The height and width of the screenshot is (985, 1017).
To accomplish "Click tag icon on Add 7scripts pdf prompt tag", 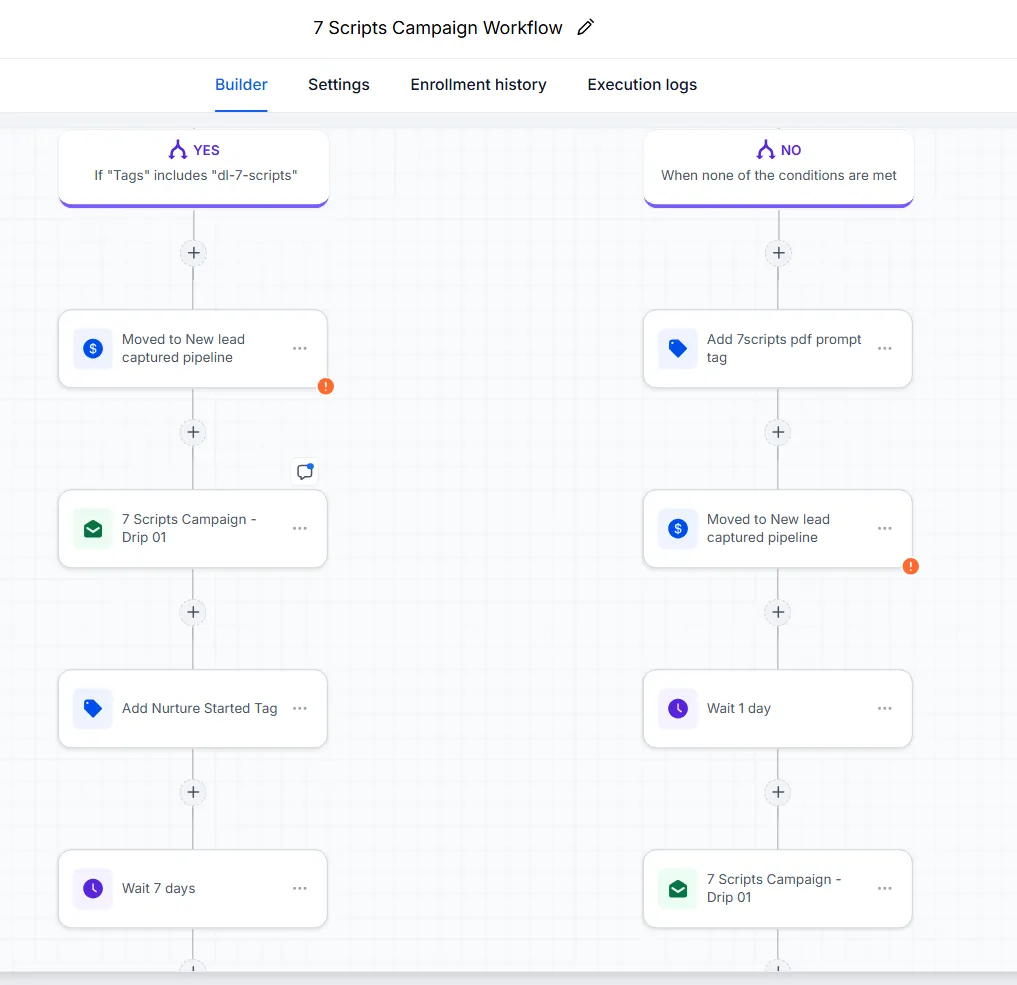I will (678, 349).
